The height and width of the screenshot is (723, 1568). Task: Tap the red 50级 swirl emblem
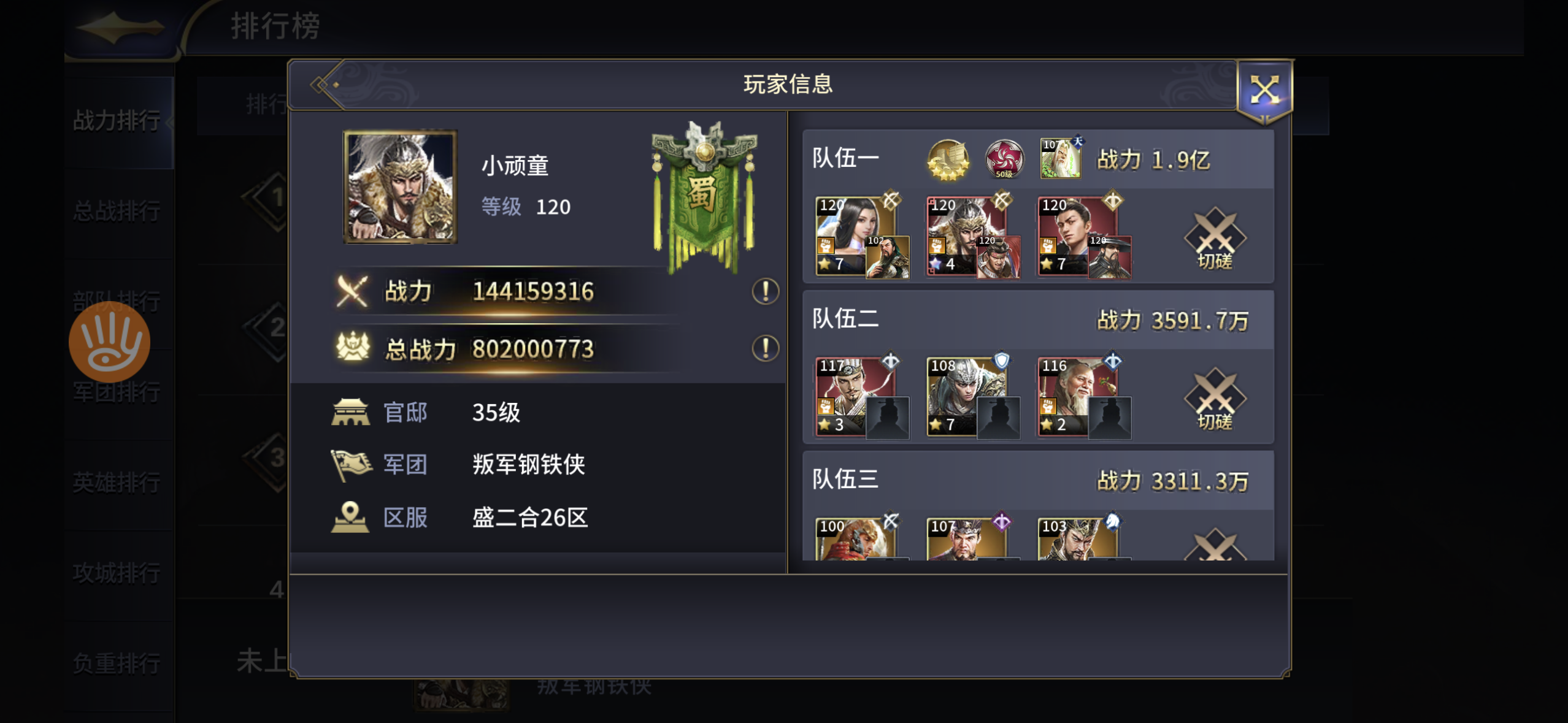(1004, 159)
